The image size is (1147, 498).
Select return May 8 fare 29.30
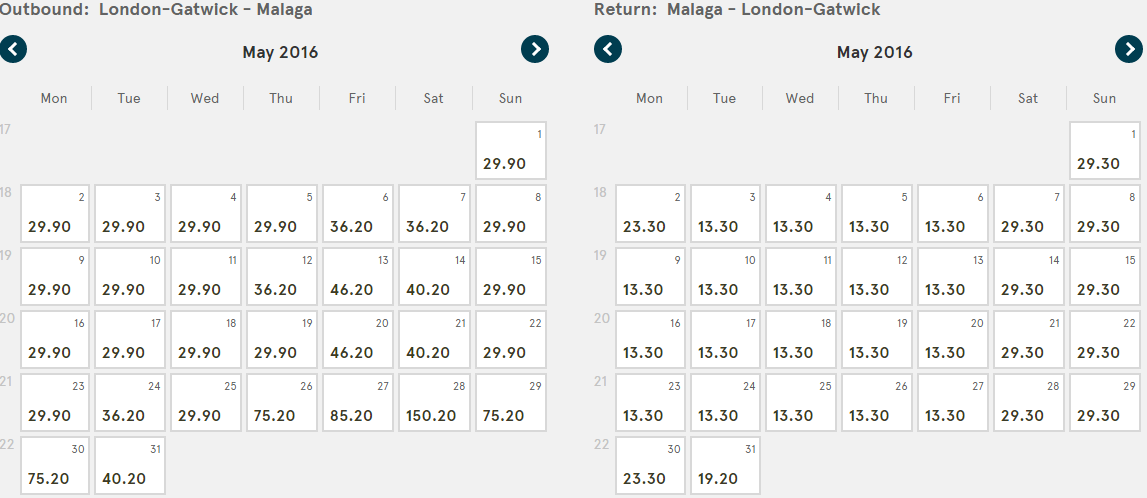(1105, 214)
